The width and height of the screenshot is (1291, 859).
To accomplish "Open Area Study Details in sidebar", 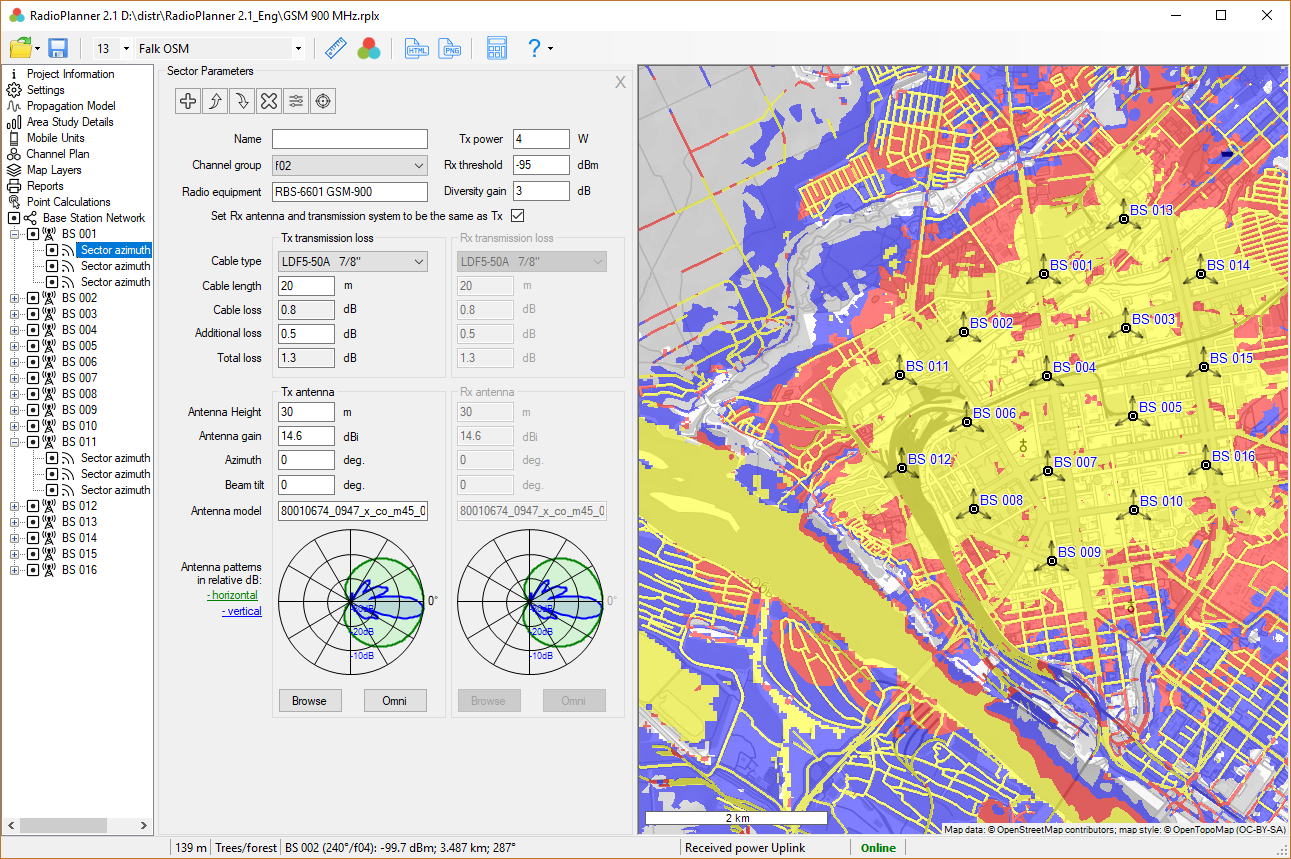I will pos(69,122).
